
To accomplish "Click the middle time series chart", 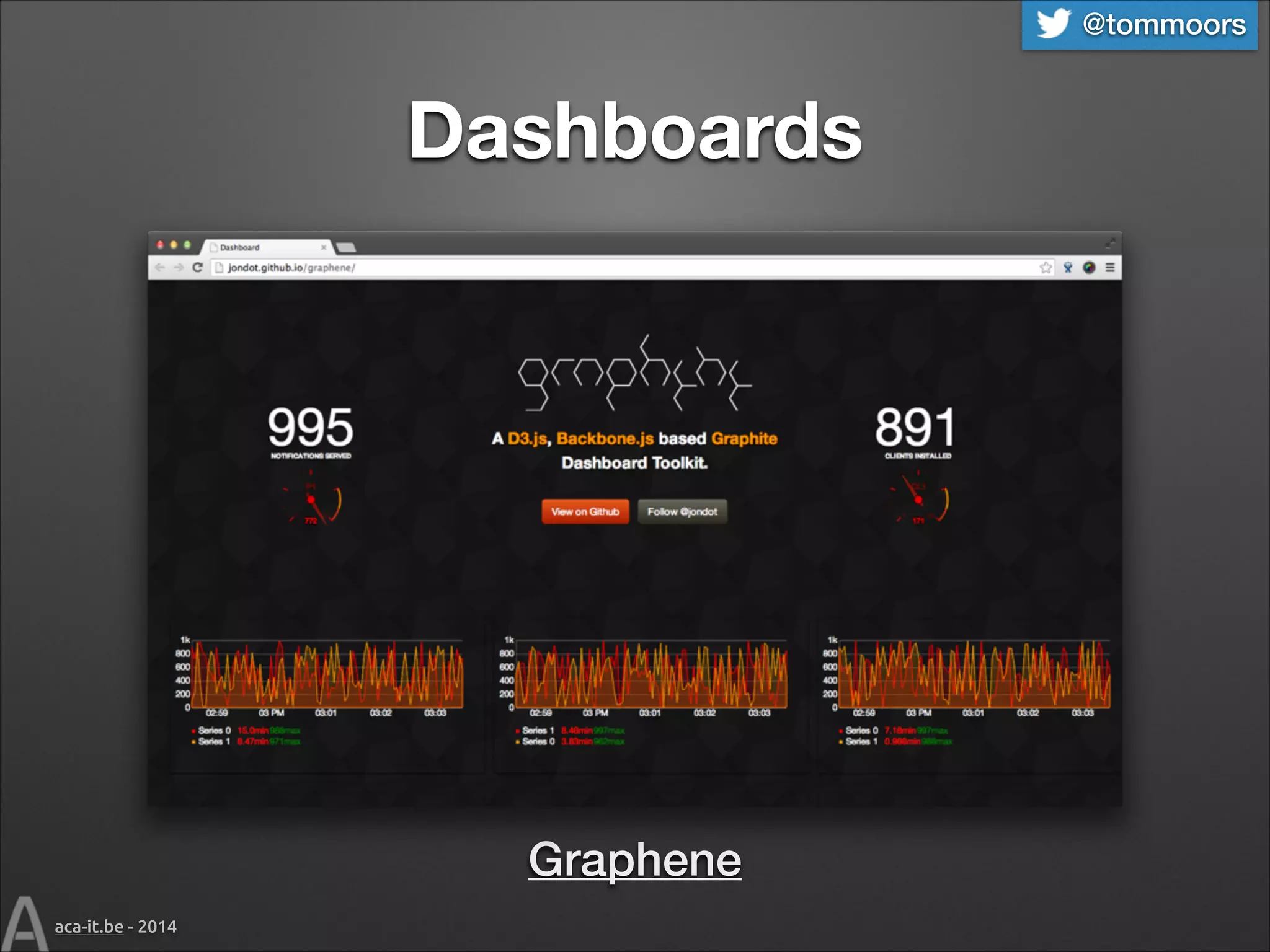I will pos(651,674).
